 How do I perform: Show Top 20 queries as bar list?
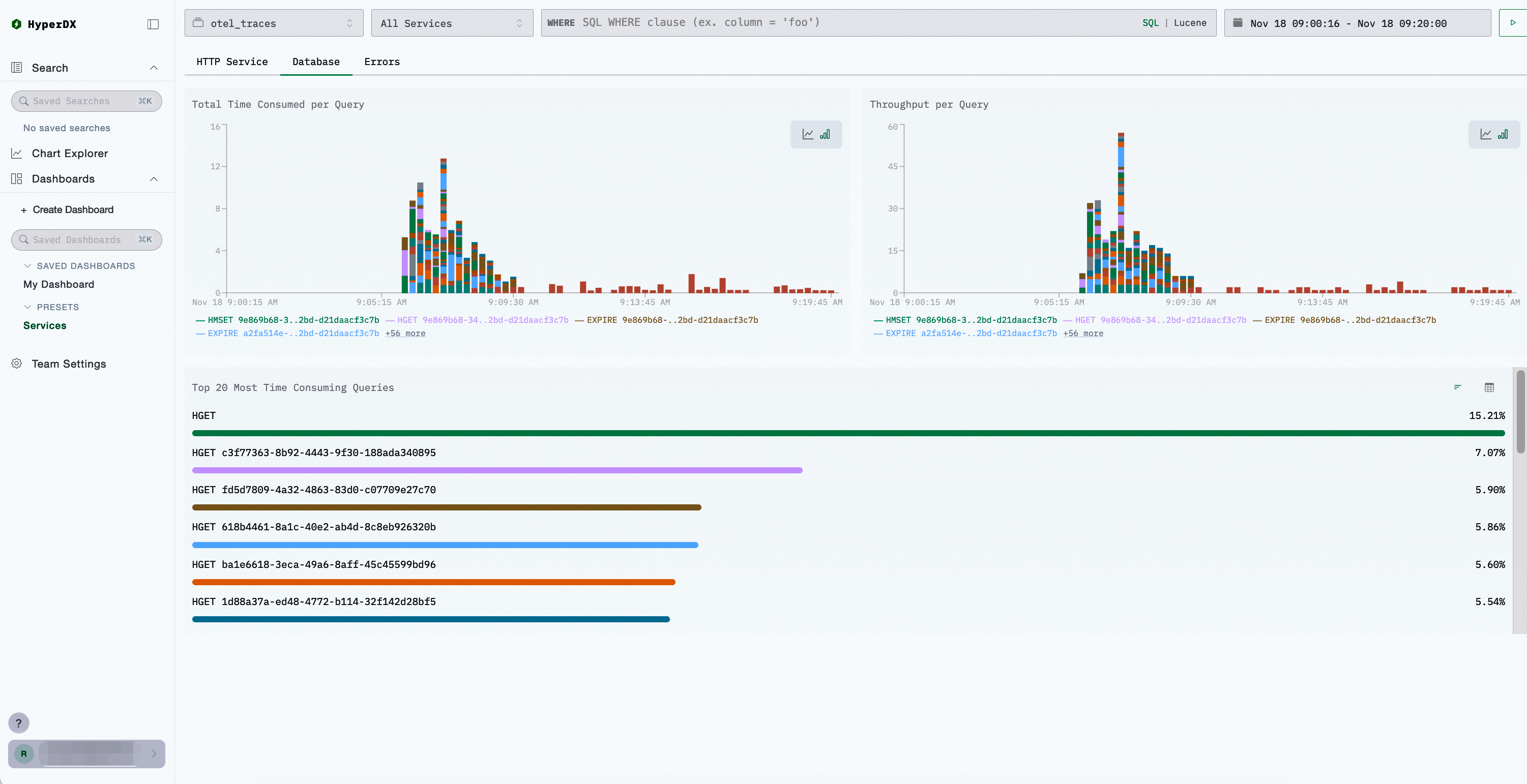(x=1458, y=387)
